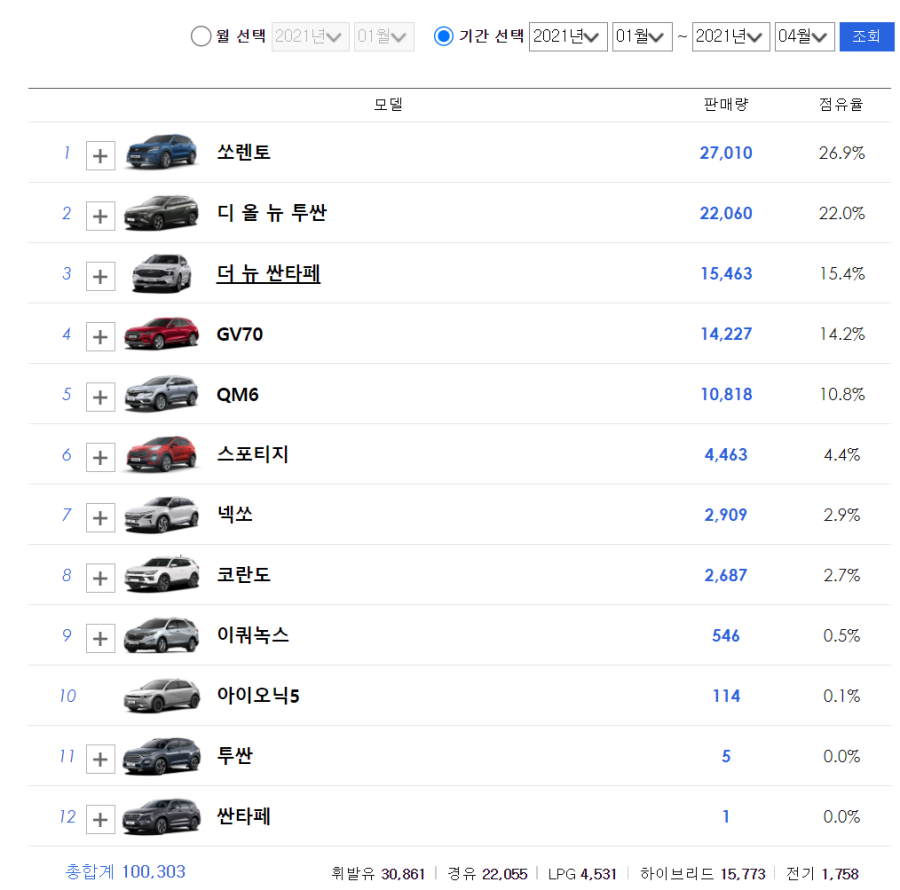Click the 하이브리드 15,773 fuel total
This screenshot has width=900, height=890.
coord(703,874)
